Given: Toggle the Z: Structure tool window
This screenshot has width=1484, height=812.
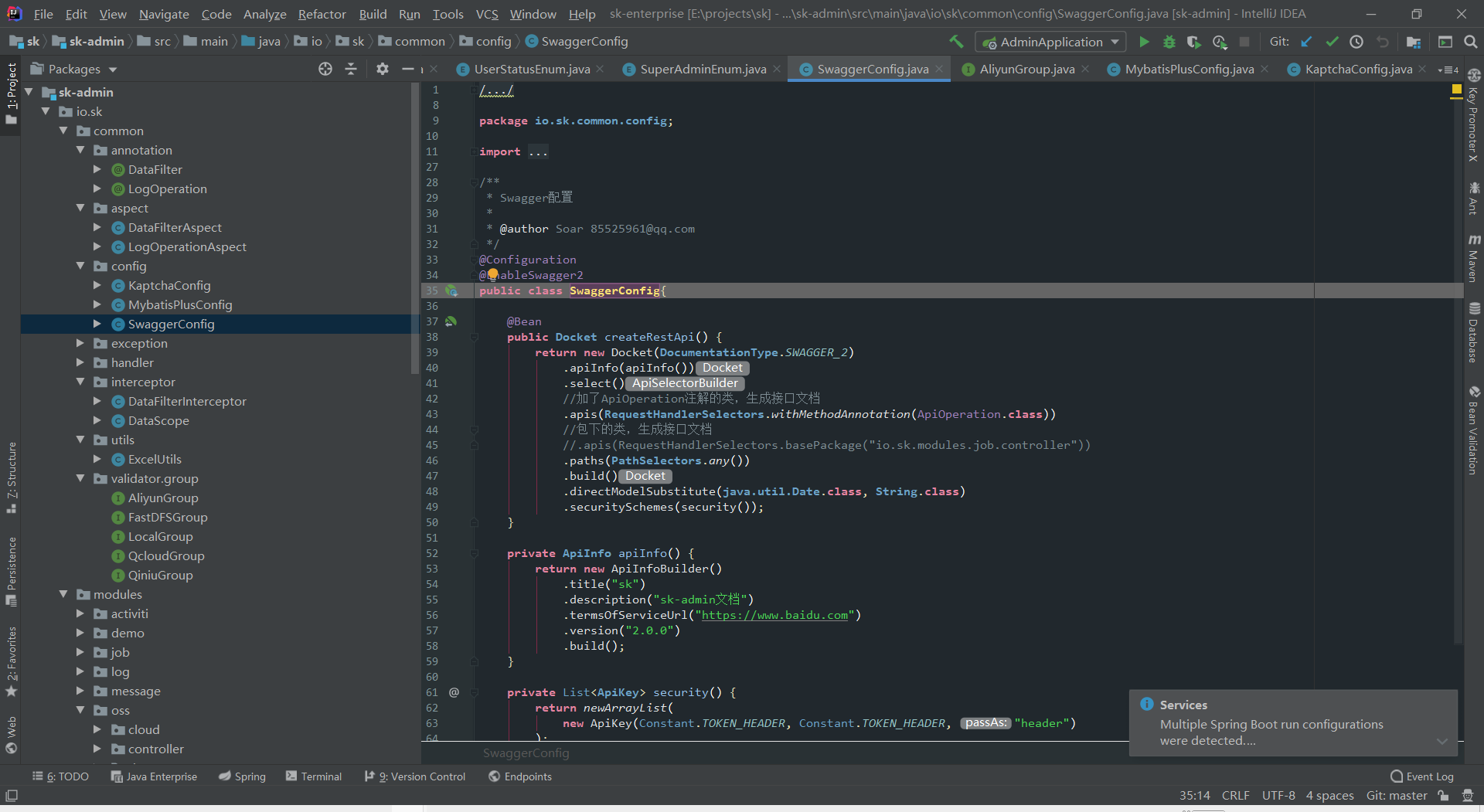Looking at the screenshot, I should [11, 477].
